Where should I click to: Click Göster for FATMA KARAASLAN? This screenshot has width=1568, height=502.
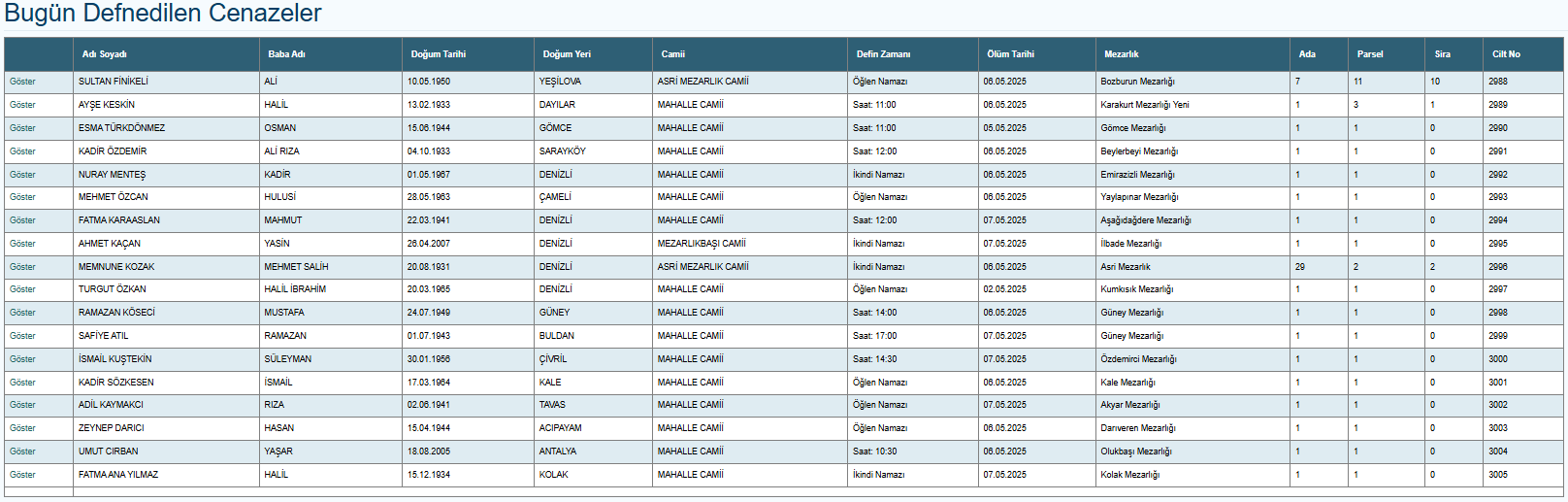pos(22,220)
